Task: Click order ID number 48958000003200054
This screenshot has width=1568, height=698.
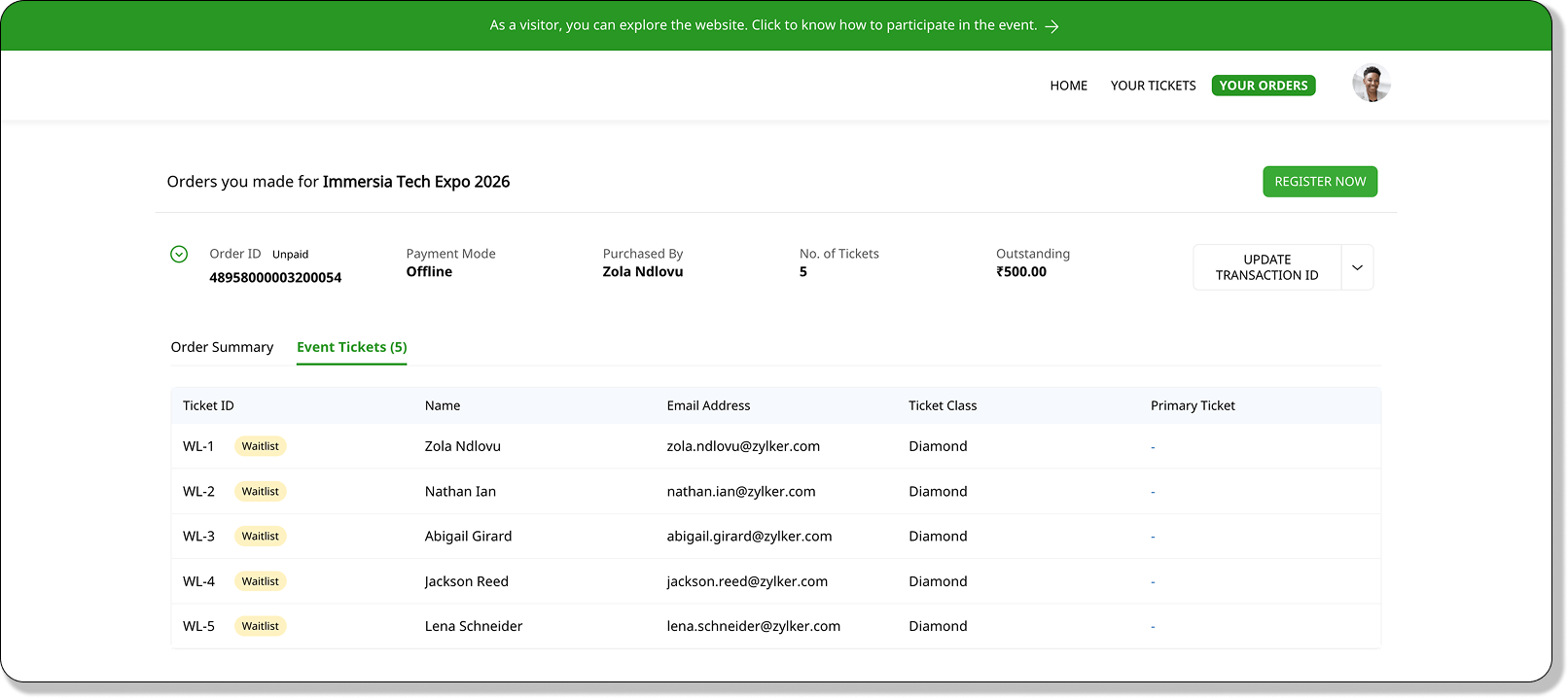Action: [x=275, y=278]
